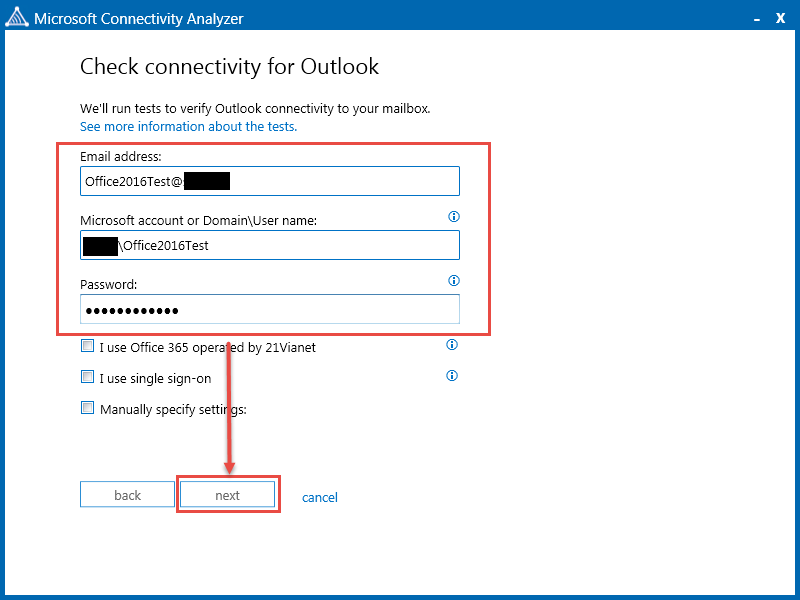Click the 'Password:' label text
The image size is (800, 600).
coord(109,285)
